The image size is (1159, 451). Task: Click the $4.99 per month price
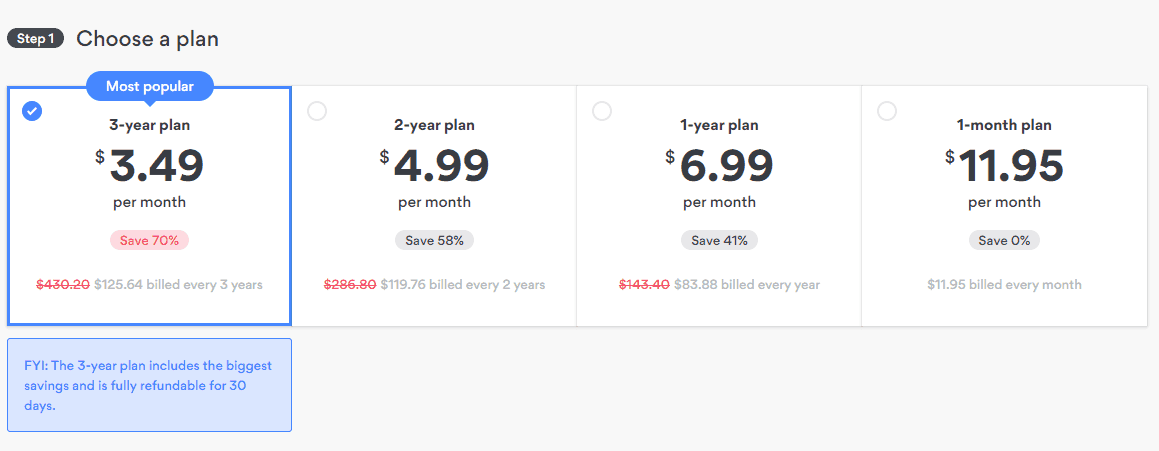click(434, 177)
